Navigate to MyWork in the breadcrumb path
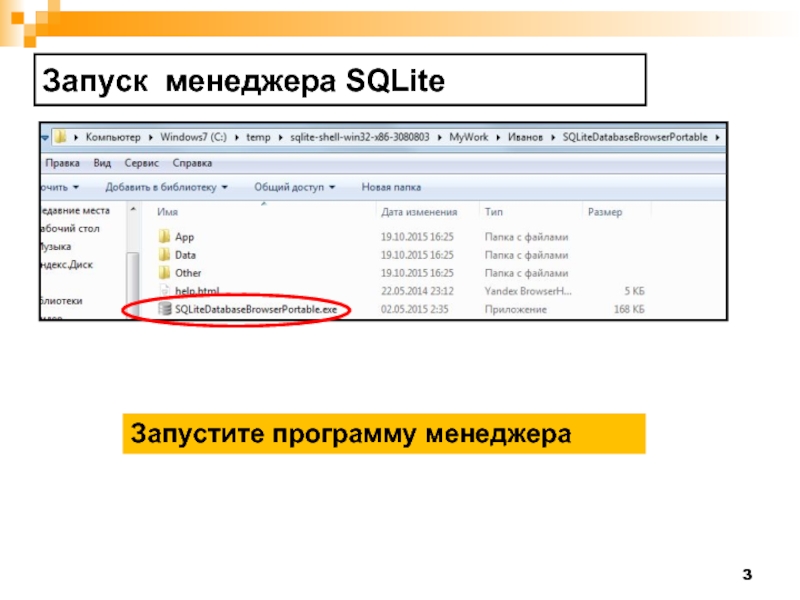The width and height of the screenshot is (800, 600). (471, 136)
